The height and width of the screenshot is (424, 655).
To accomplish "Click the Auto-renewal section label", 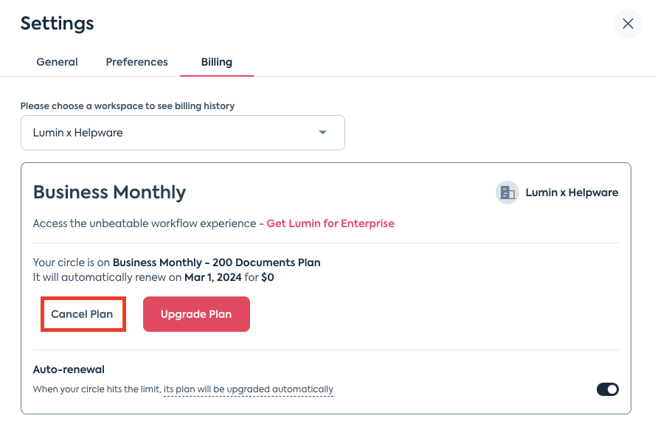I will coord(69,369).
